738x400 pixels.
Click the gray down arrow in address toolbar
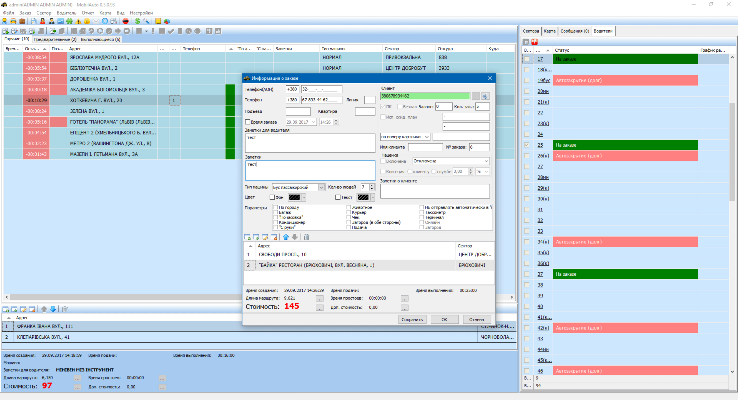point(297,236)
